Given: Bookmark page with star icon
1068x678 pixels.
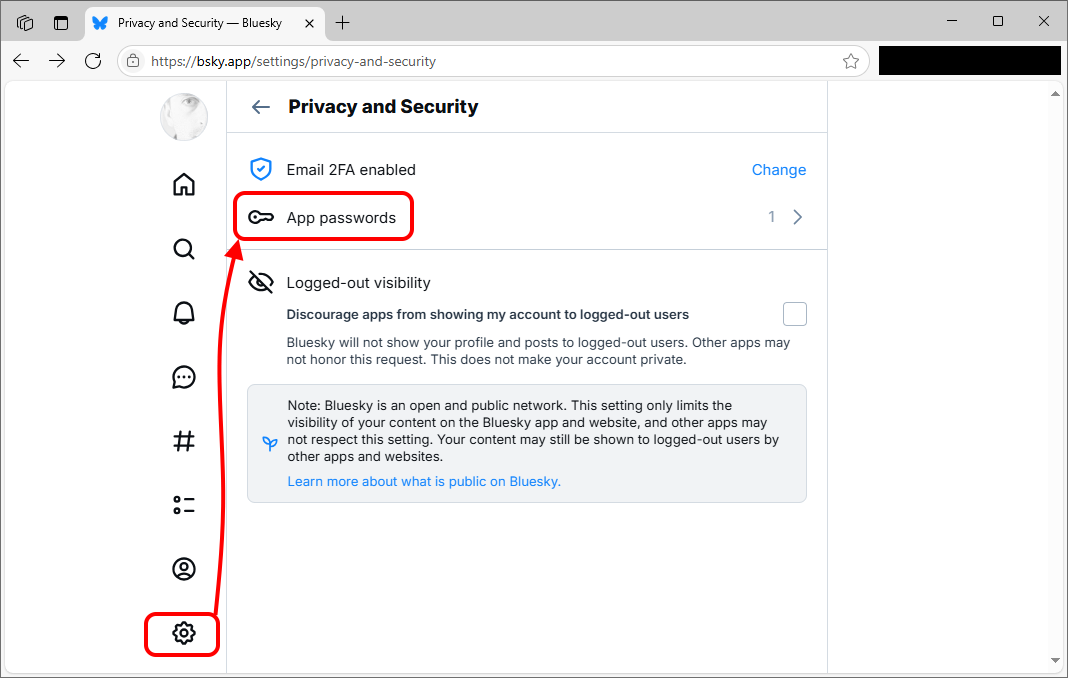Looking at the screenshot, I should click(850, 61).
